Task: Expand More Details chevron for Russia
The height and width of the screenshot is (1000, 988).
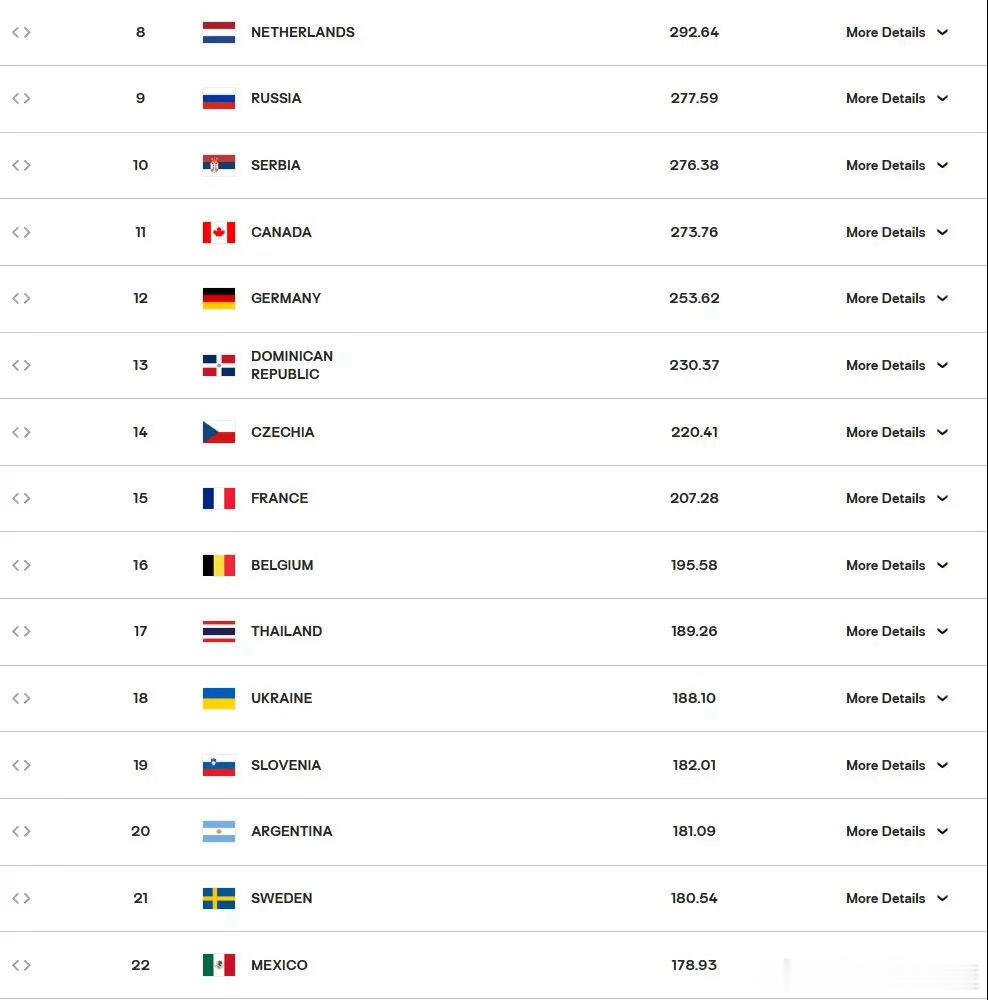Action: (942, 98)
